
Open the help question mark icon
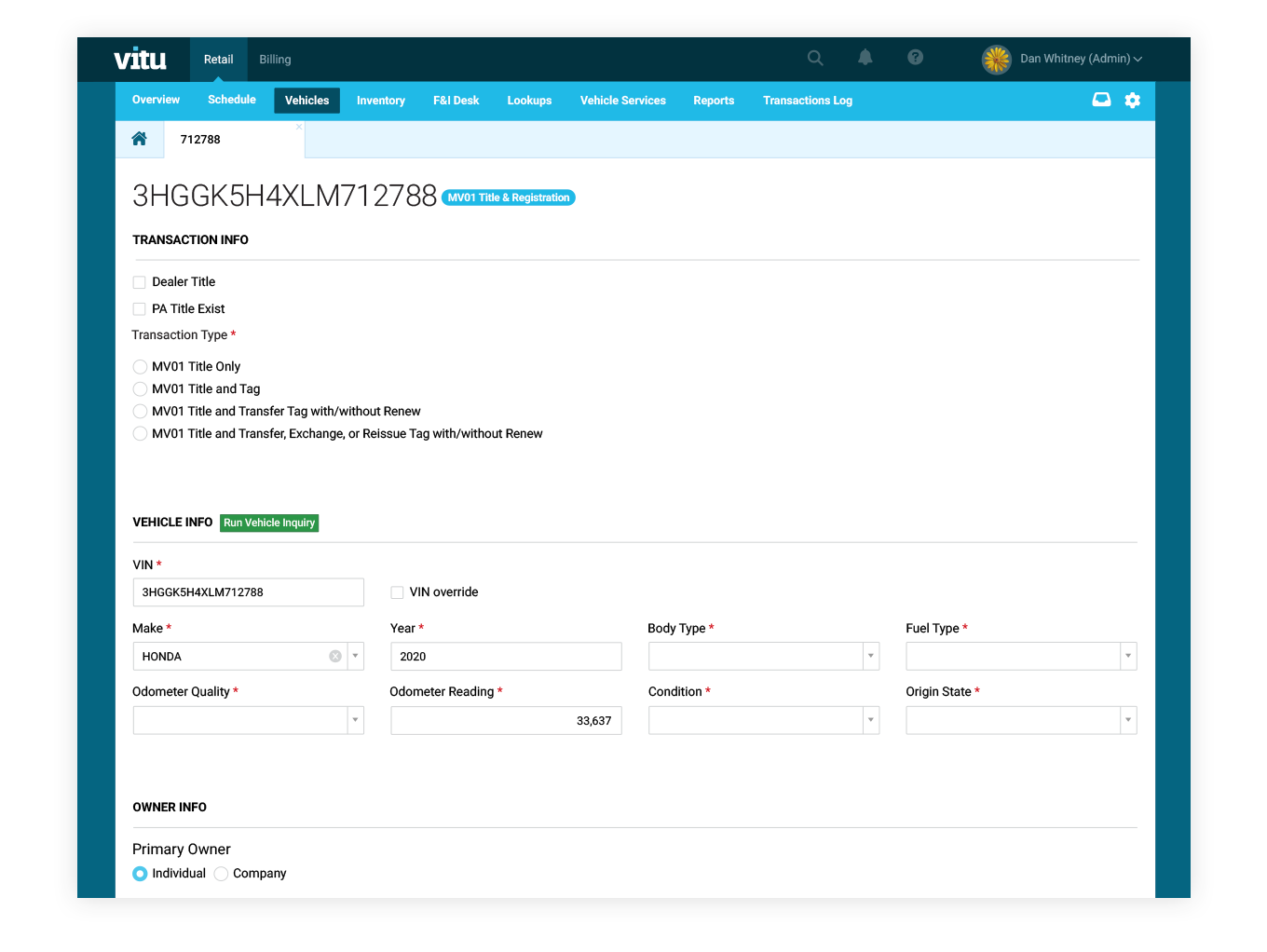(x=915, y=58)
